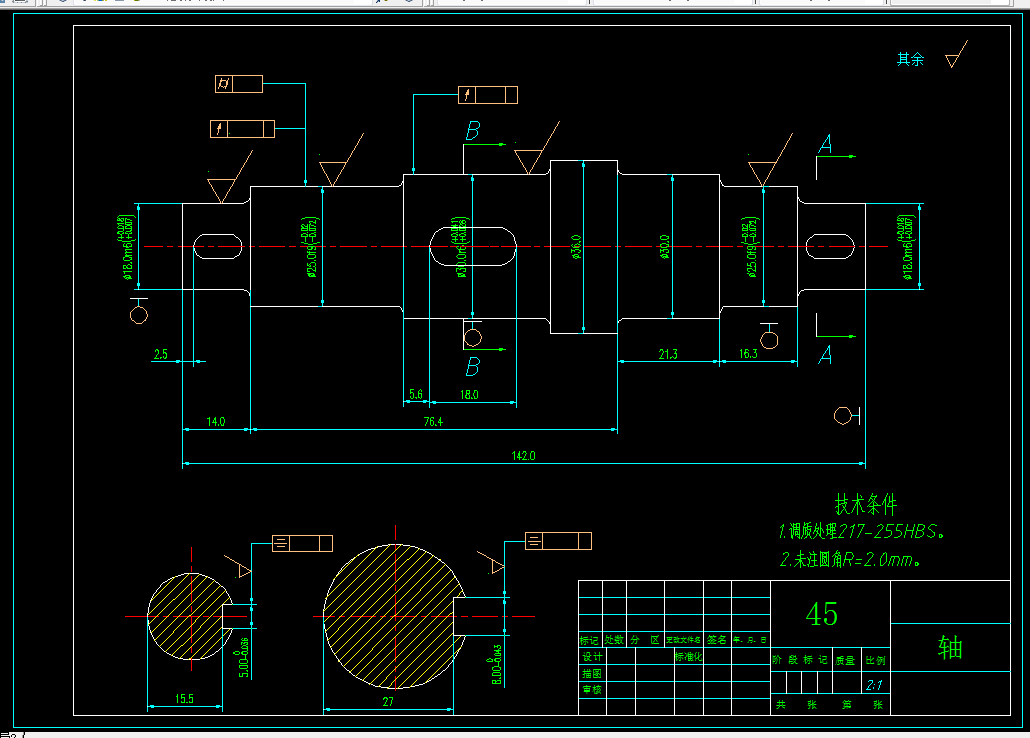The width and height of the screenshot is (1030, 738).
Task: Select the 未注圆角R=2.0mm note
Action: click(x=850, y=559)
